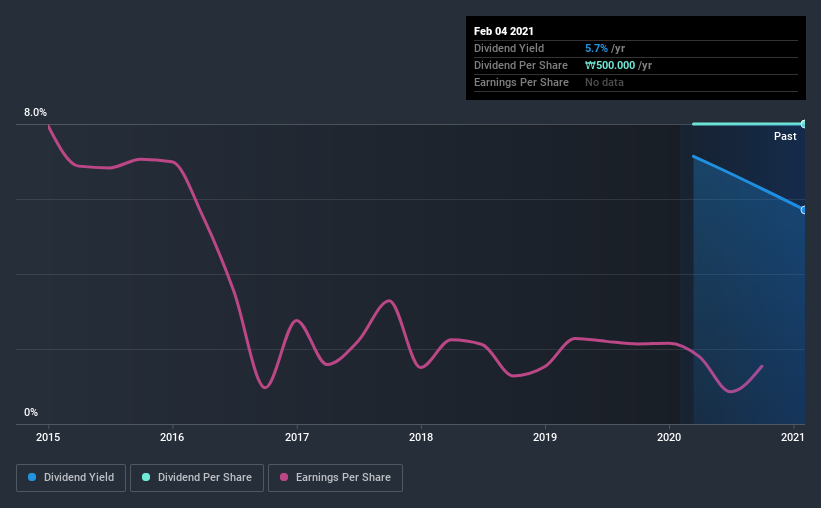Click the 8.0% y-axis label
Screen dimensions: 821x508
click(x=35, y=113)
